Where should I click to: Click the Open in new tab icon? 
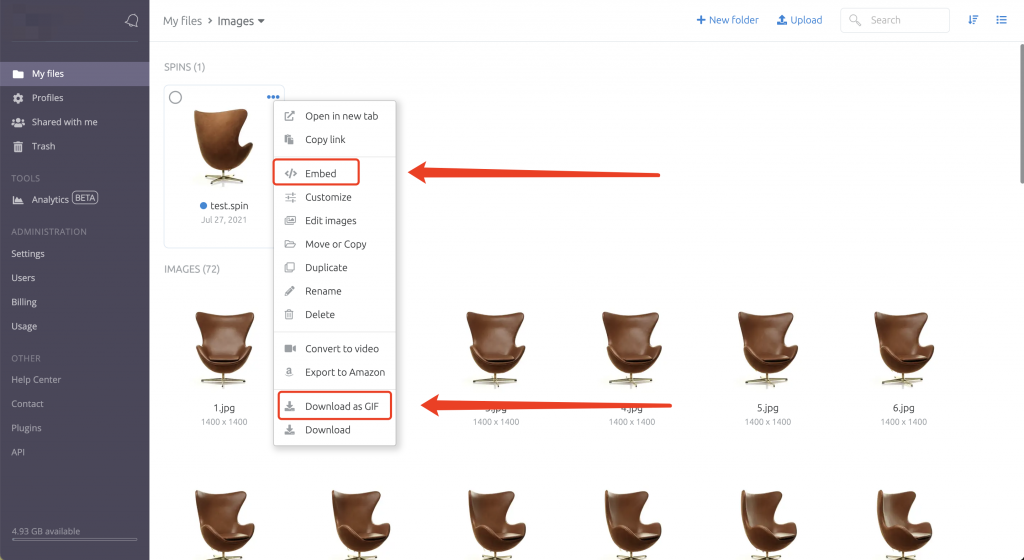(289, 116)
